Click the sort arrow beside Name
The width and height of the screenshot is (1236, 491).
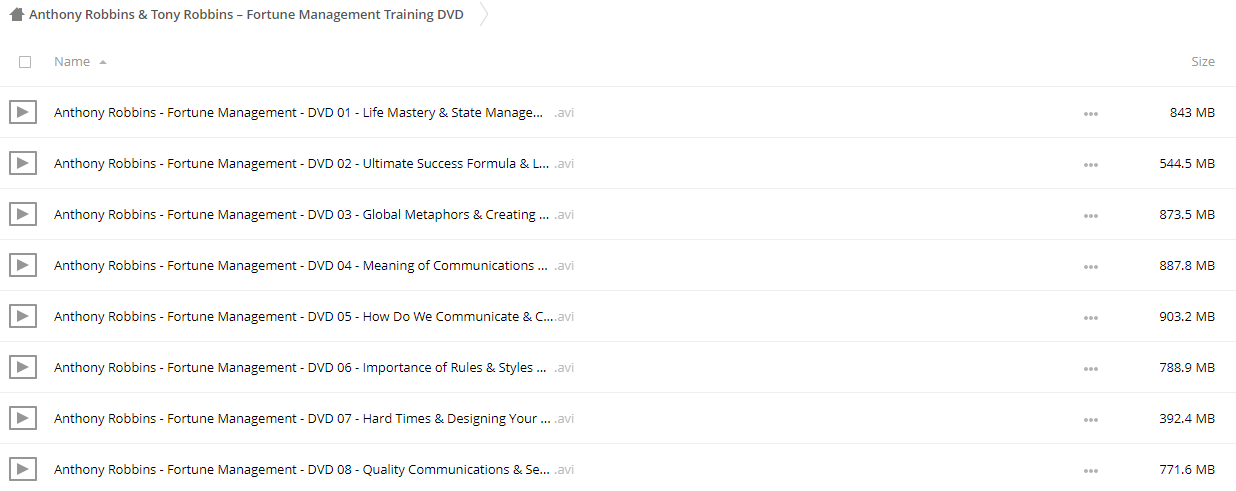point(103,62)
